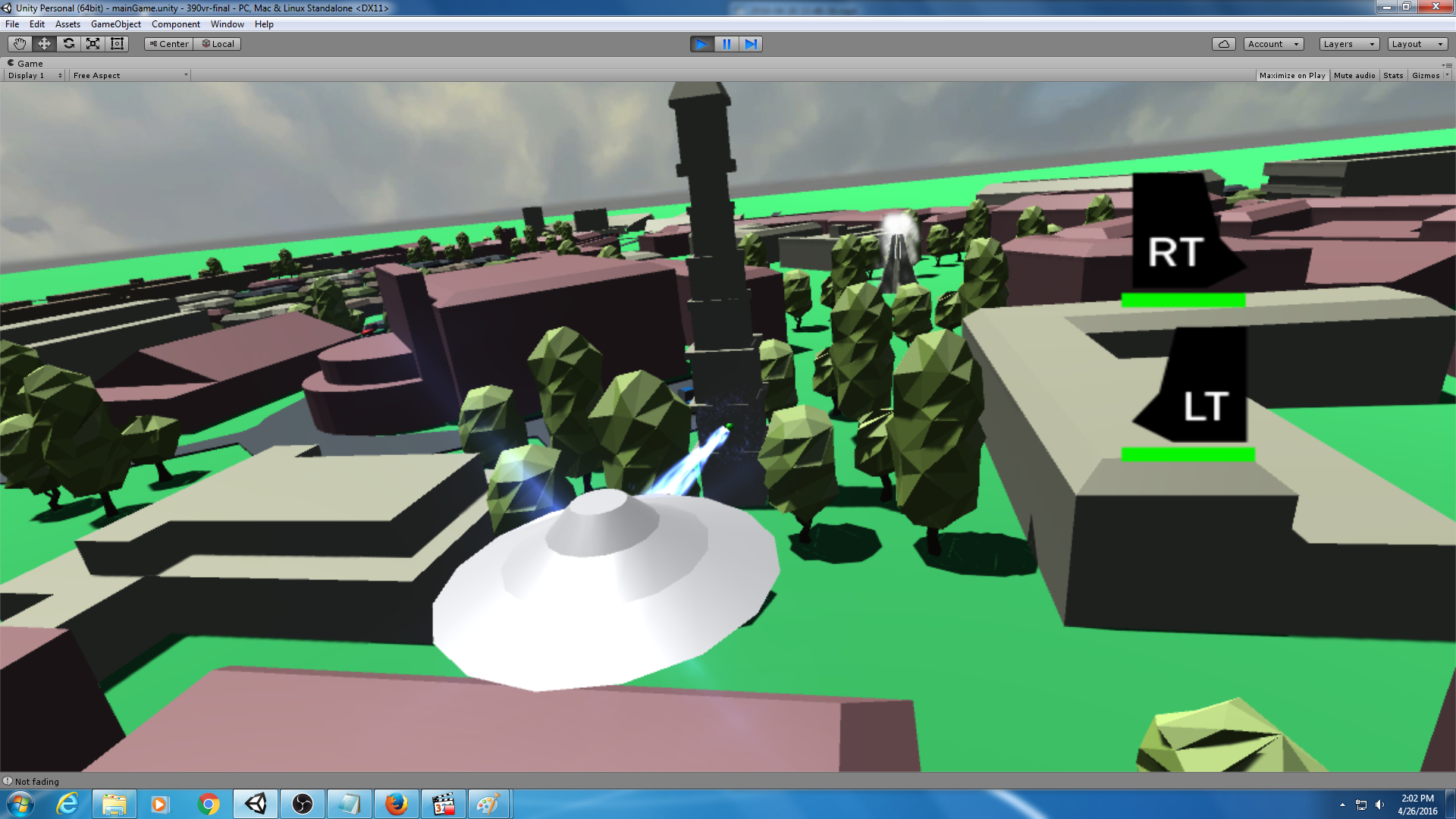Advance the game one frame with Step
1456x819 pixels.
pos(751,44)
